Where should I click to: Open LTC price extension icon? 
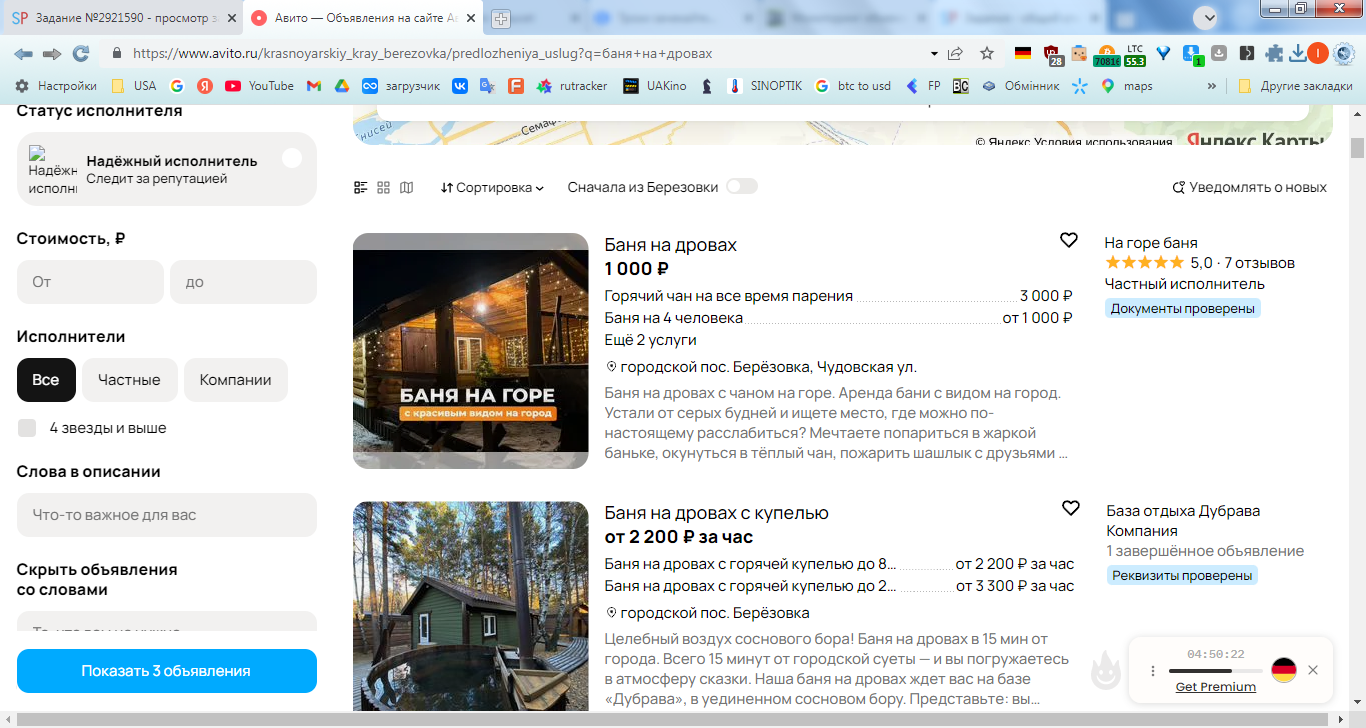click(1134, 55)
